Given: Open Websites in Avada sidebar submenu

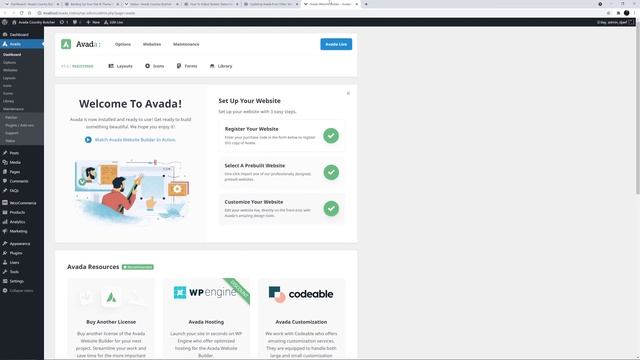Looking at the screenshot, I should coord(10,70).
